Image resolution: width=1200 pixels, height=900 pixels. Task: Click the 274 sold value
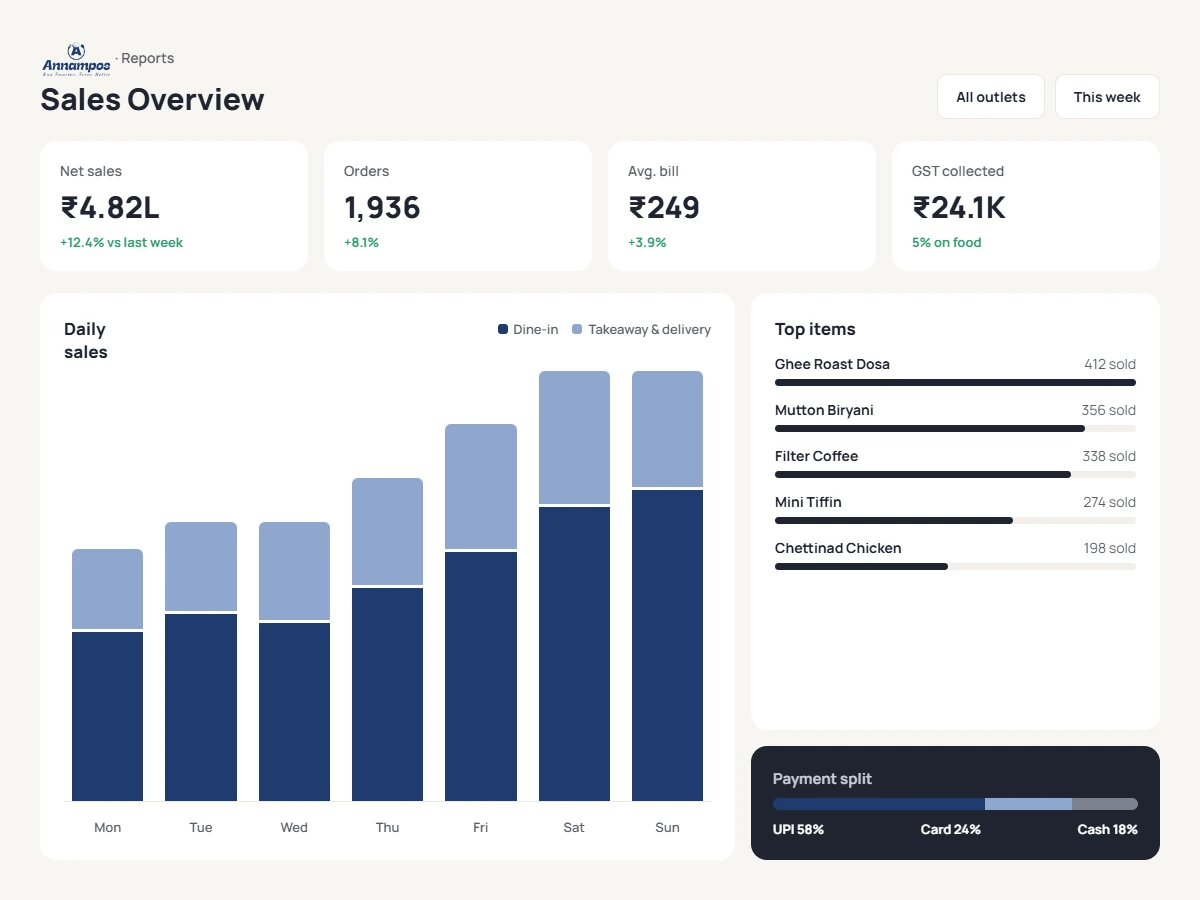1109,502
